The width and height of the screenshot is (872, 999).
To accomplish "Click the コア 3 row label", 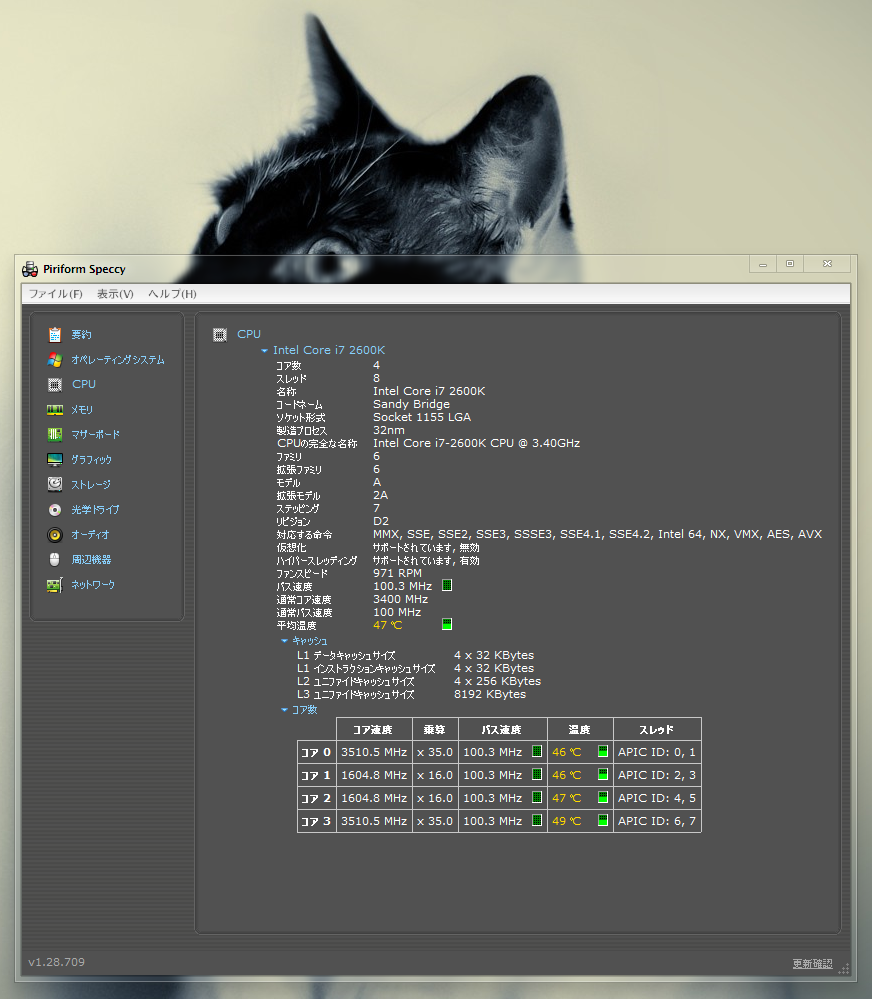I will click(317, 821).
